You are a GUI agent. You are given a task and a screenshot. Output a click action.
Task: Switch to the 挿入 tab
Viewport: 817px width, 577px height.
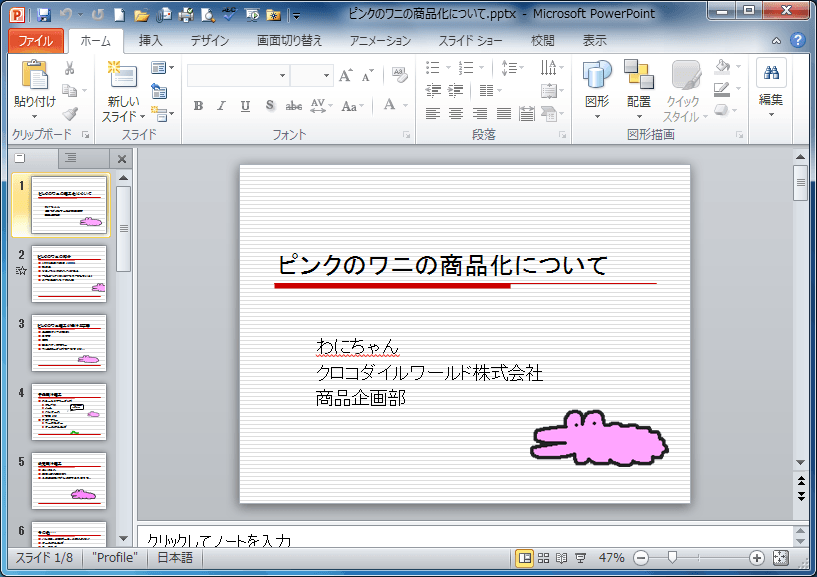coord(151,41)
